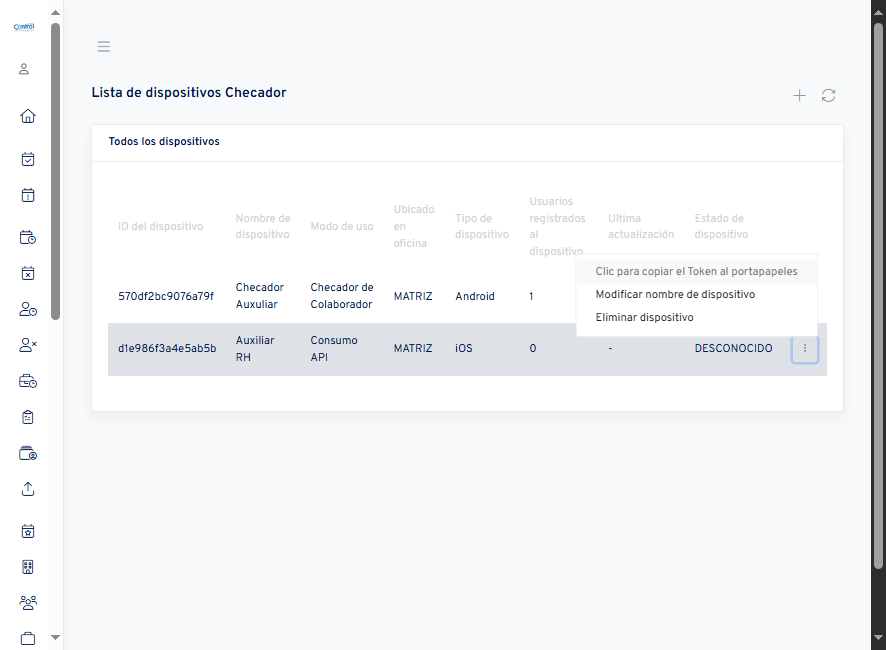Select device ID d1e986f3a4e5ab5b
This screenshot has width=886, height=650.
click(x=167, y=348)
